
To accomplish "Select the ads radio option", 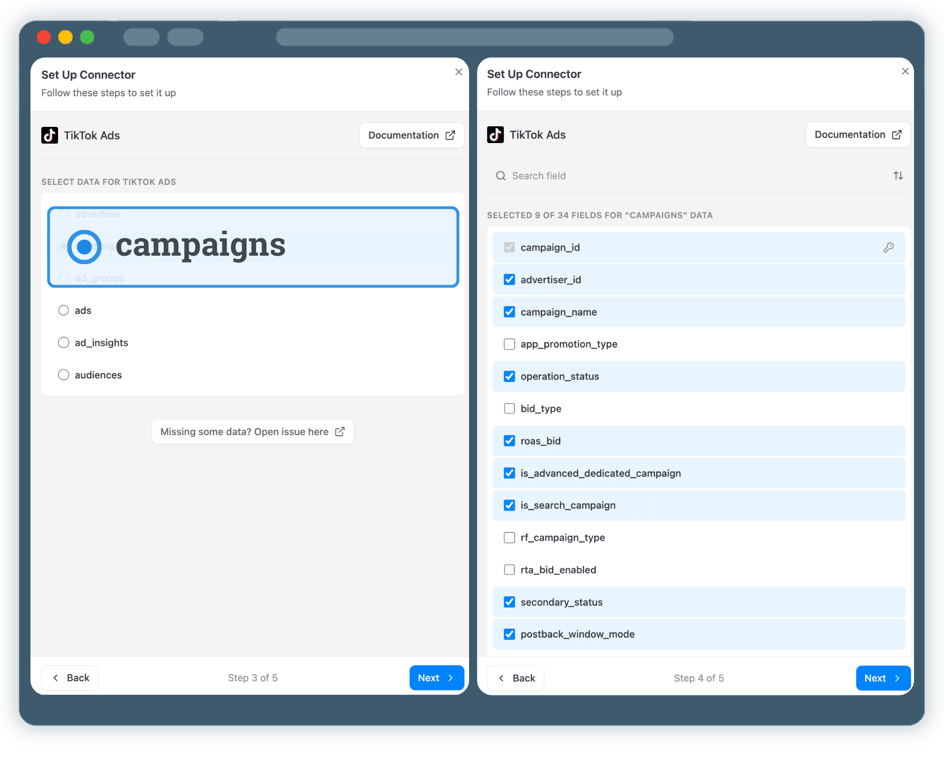I will coord(63,311).
